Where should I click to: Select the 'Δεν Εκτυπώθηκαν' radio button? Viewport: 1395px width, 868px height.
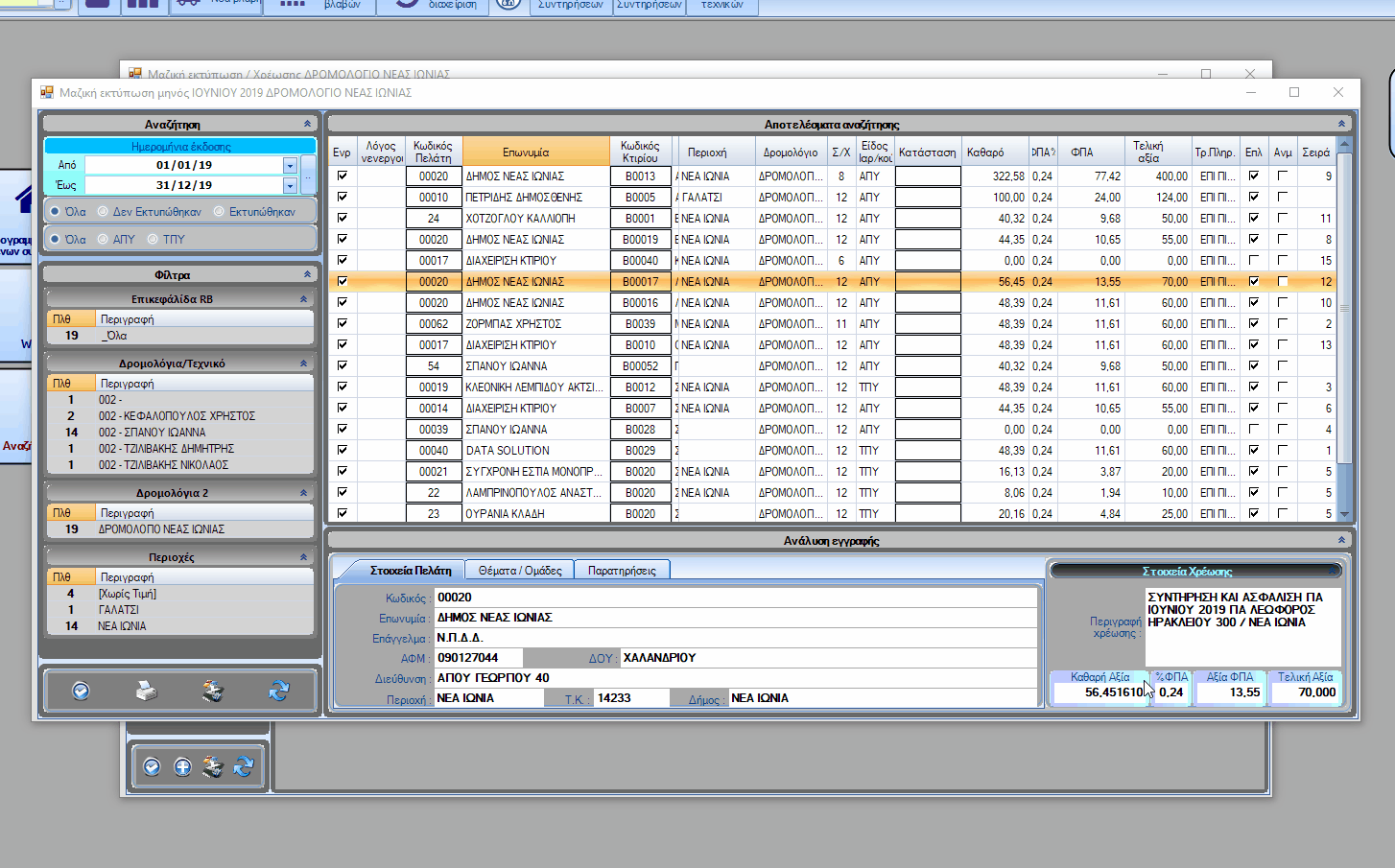coord(103,212)
